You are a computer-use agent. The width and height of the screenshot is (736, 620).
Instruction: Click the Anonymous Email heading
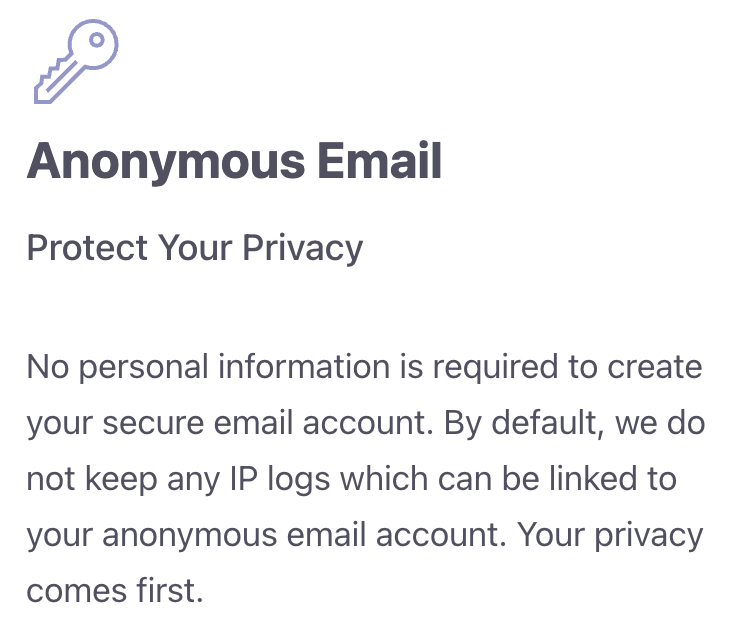[234, 161]
